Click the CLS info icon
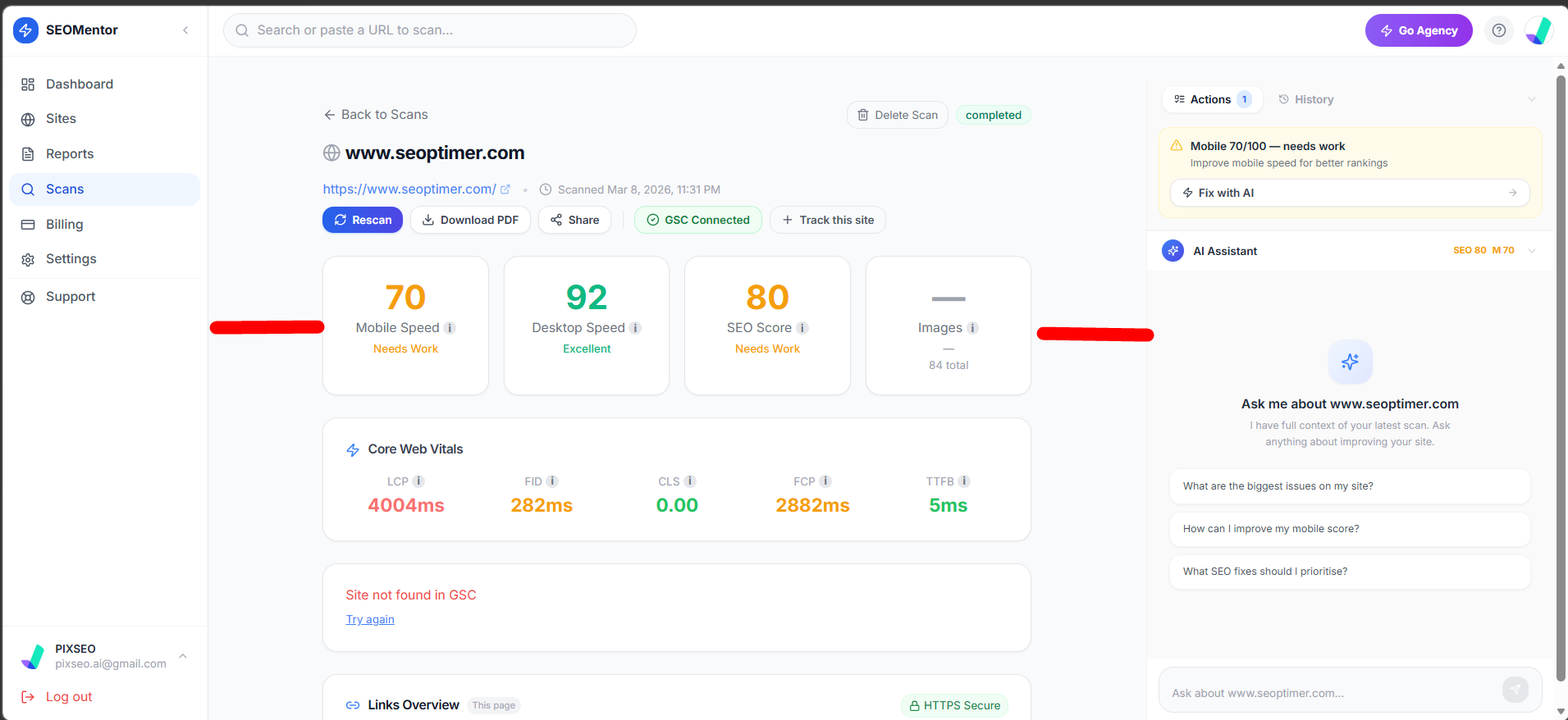The image size is (1568, 720). coord(690,481)
